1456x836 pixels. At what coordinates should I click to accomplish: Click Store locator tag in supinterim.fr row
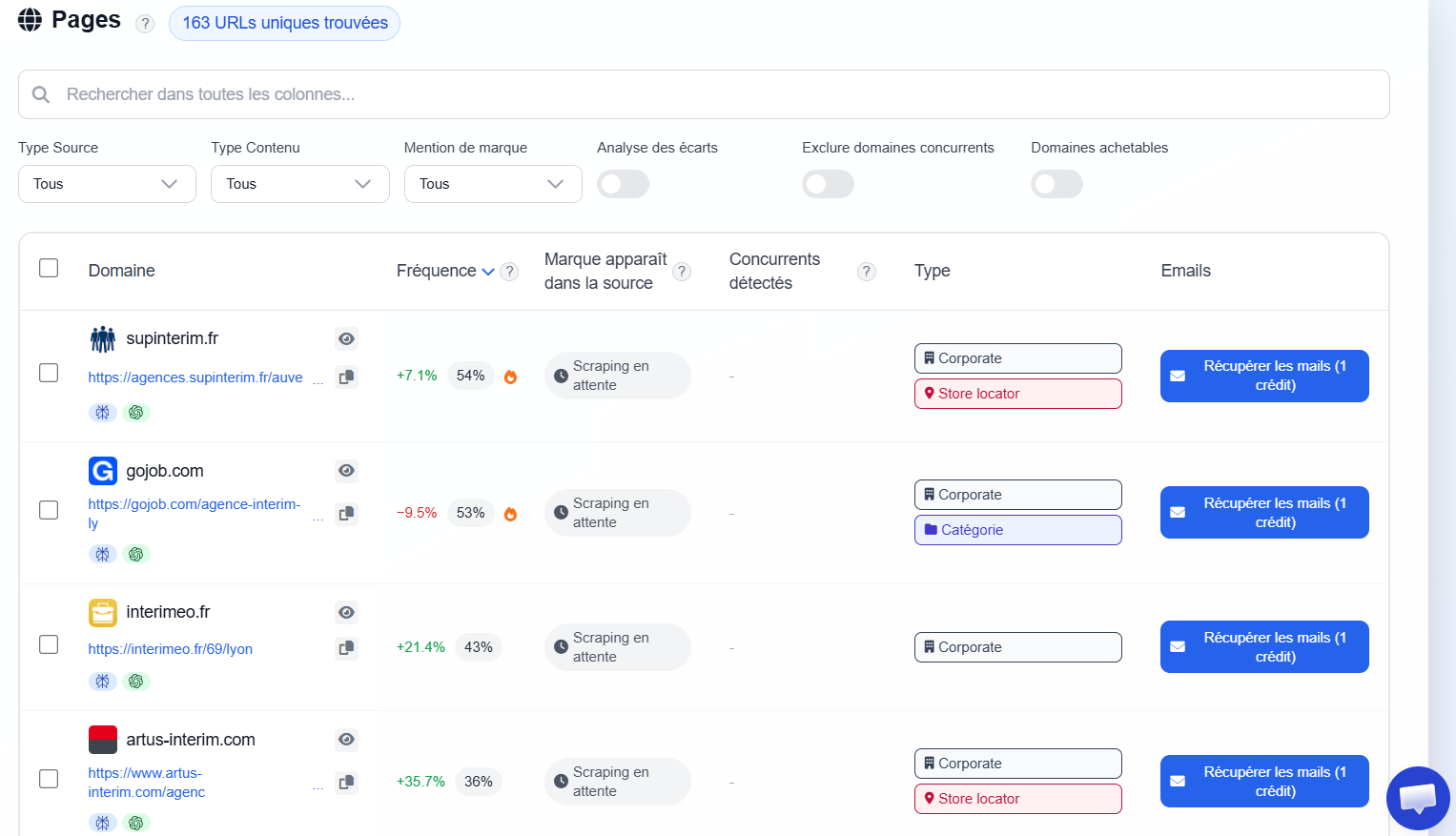pos(1018,394)
